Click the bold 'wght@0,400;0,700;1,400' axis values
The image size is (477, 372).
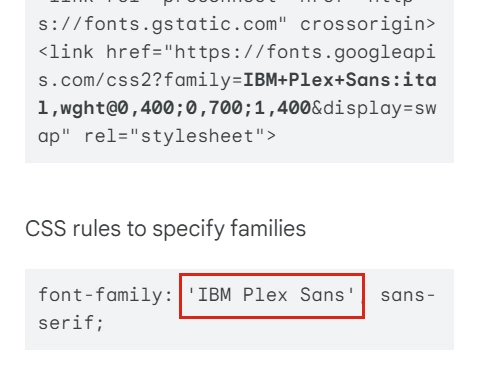[x=174, y=108]
